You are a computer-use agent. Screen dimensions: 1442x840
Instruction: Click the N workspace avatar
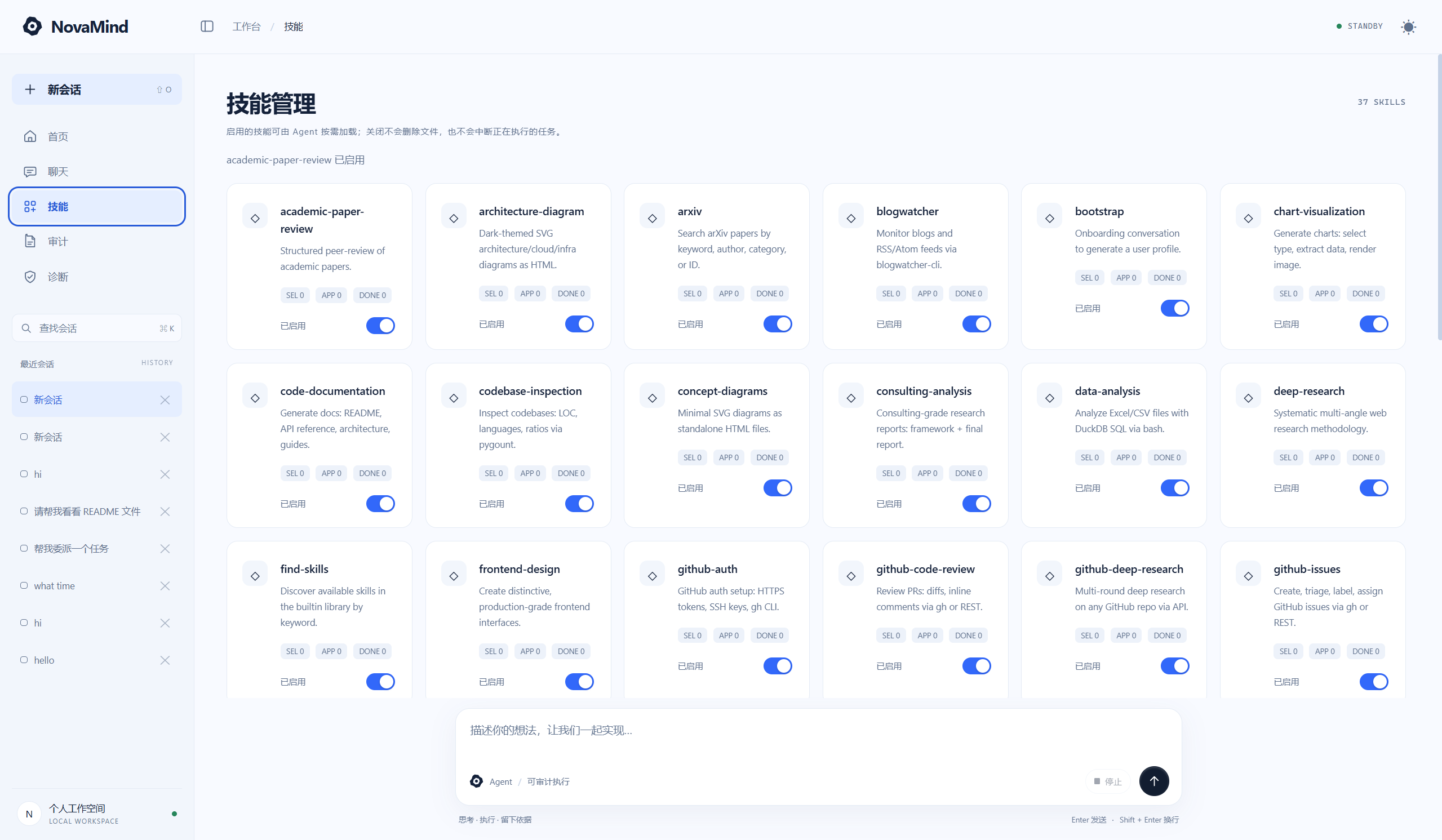29,814
